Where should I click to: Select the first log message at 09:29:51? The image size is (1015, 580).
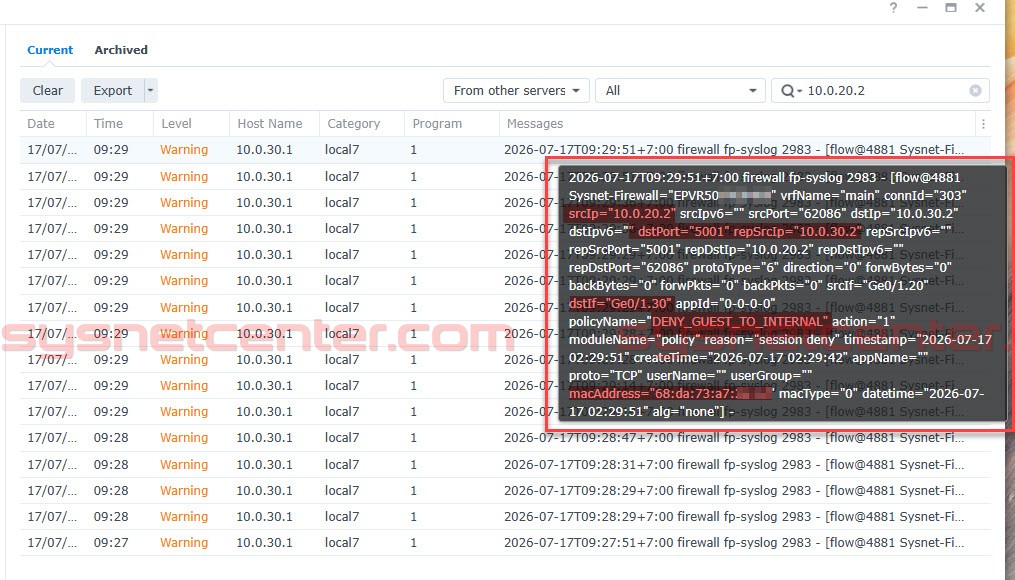pos(734,150)
